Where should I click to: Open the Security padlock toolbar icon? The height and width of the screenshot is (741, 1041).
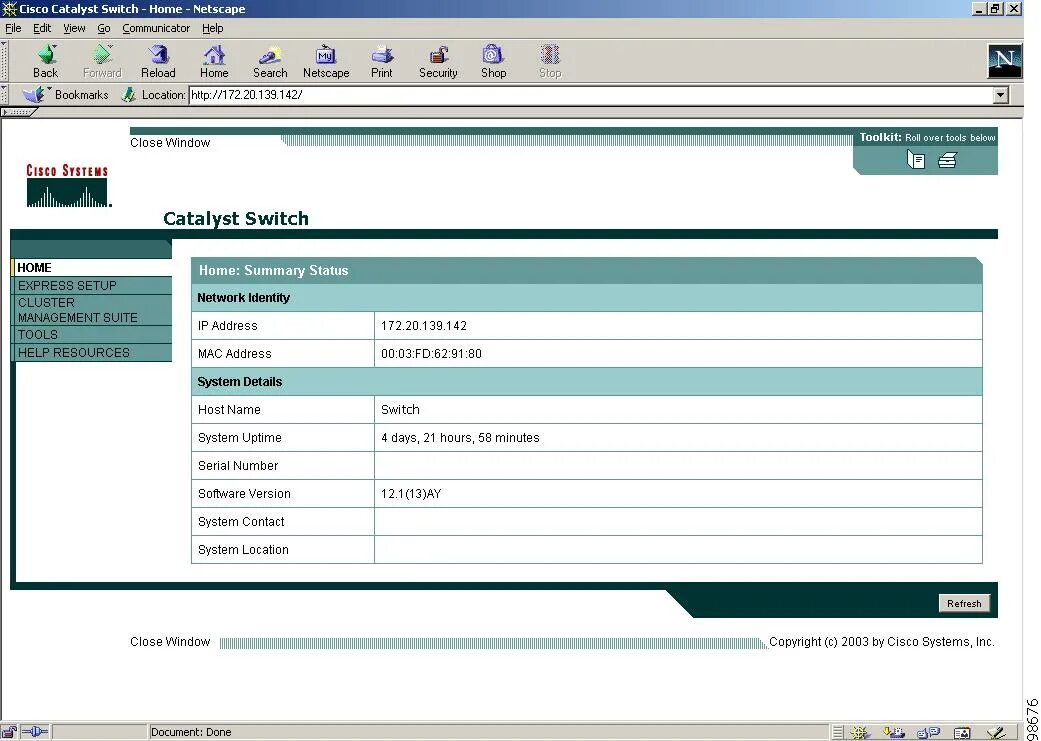pyautogui.click(x=438, y=55)
